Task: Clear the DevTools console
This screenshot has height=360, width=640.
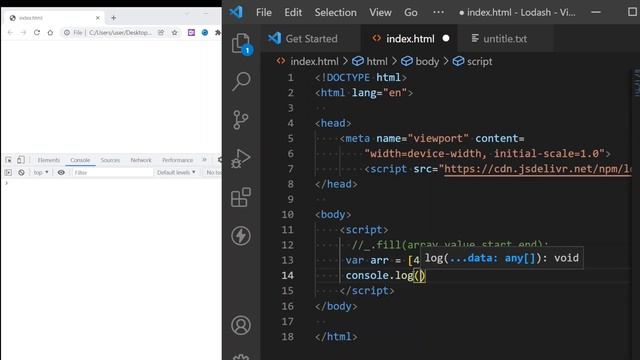Action: (21, 172)
